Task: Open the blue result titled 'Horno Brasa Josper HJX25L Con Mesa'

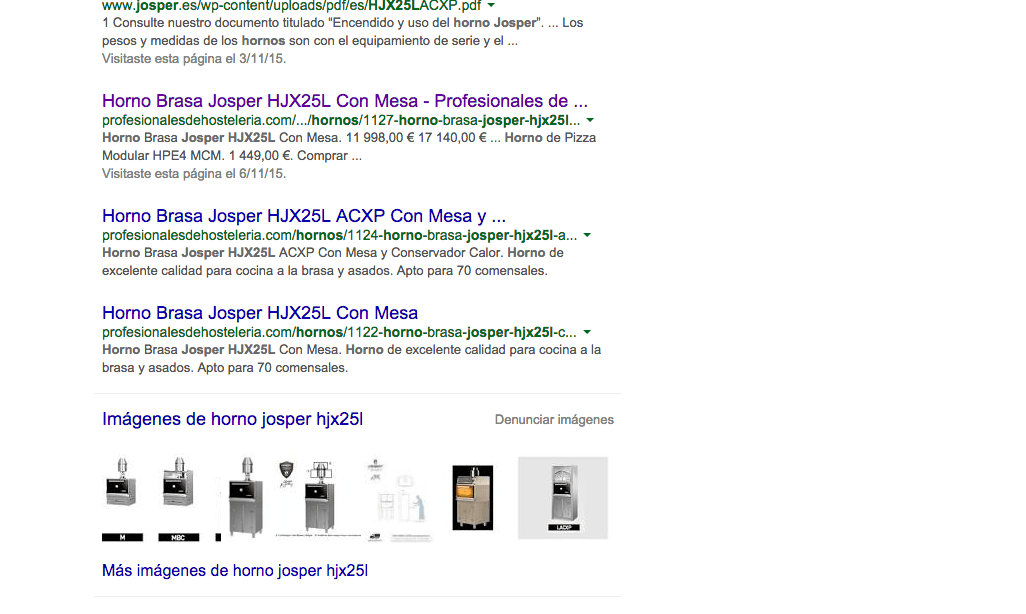Action: tap(260, 313)
